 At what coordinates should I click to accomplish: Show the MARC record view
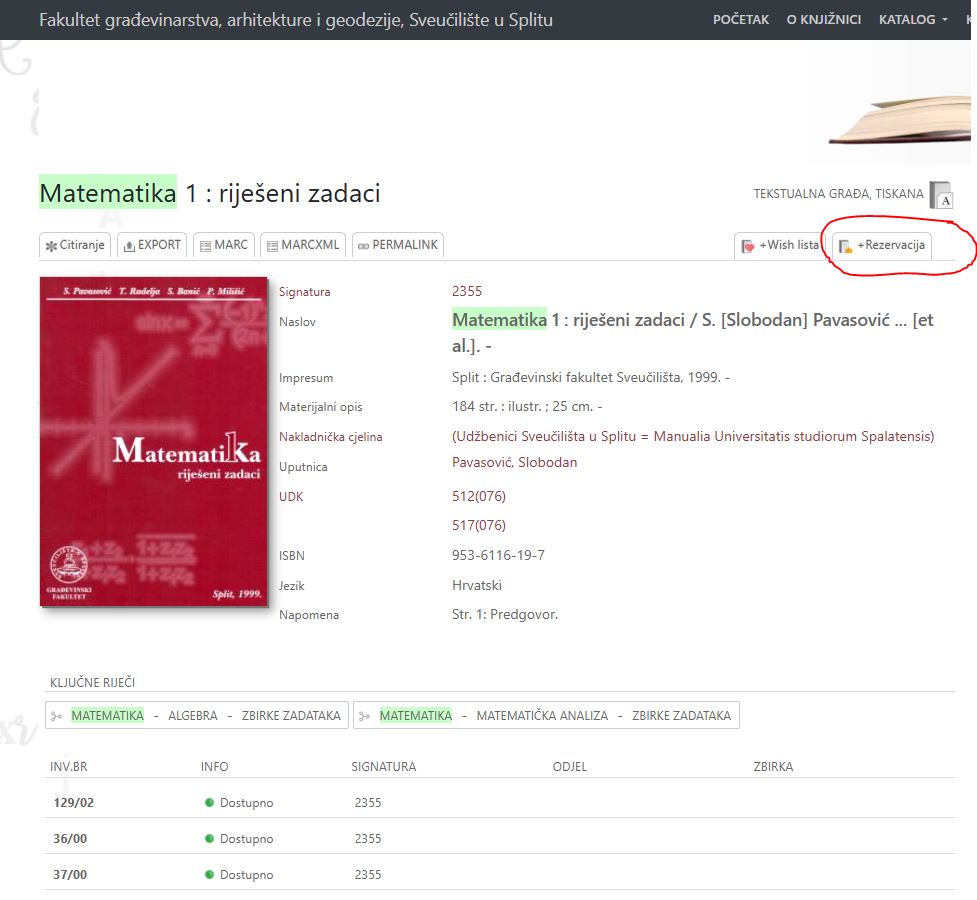point(223,245)
